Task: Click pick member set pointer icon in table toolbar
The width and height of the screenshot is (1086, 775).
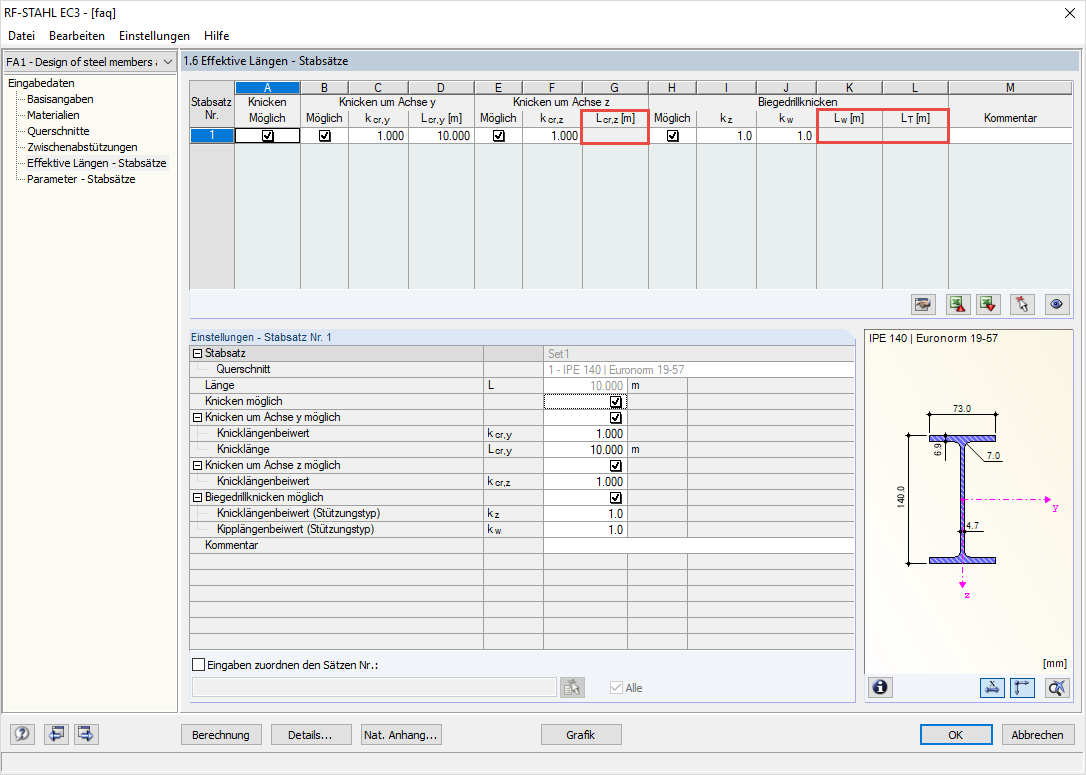Action: coord(1022,304)
